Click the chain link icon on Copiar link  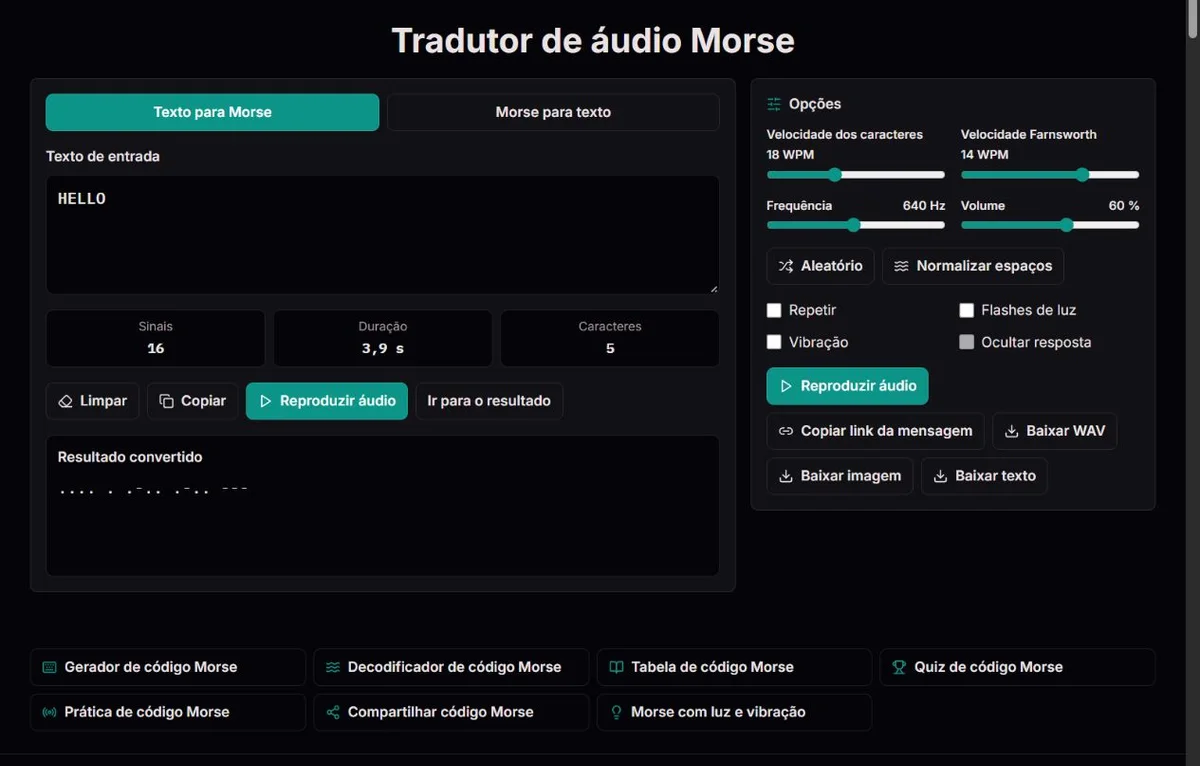tap(786, 431)
